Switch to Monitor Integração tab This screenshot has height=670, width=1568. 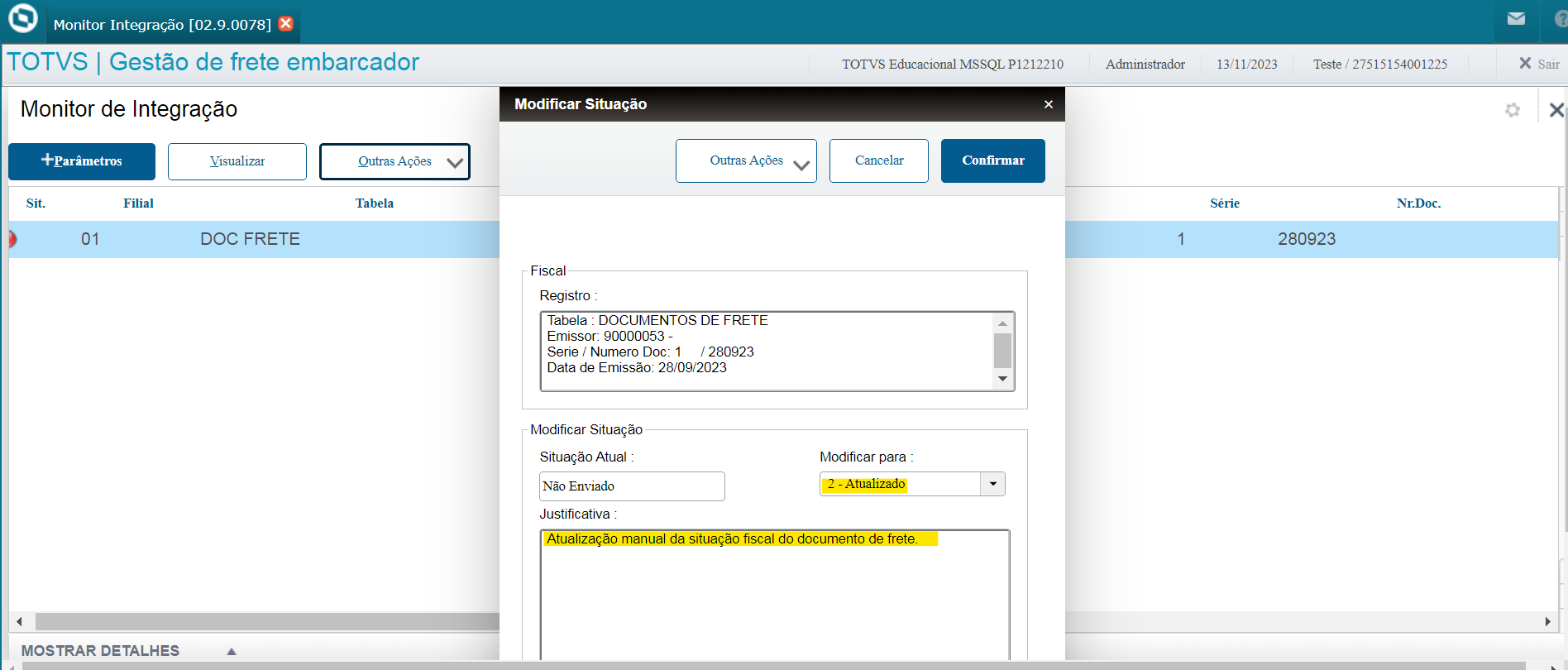coord(162,25)
